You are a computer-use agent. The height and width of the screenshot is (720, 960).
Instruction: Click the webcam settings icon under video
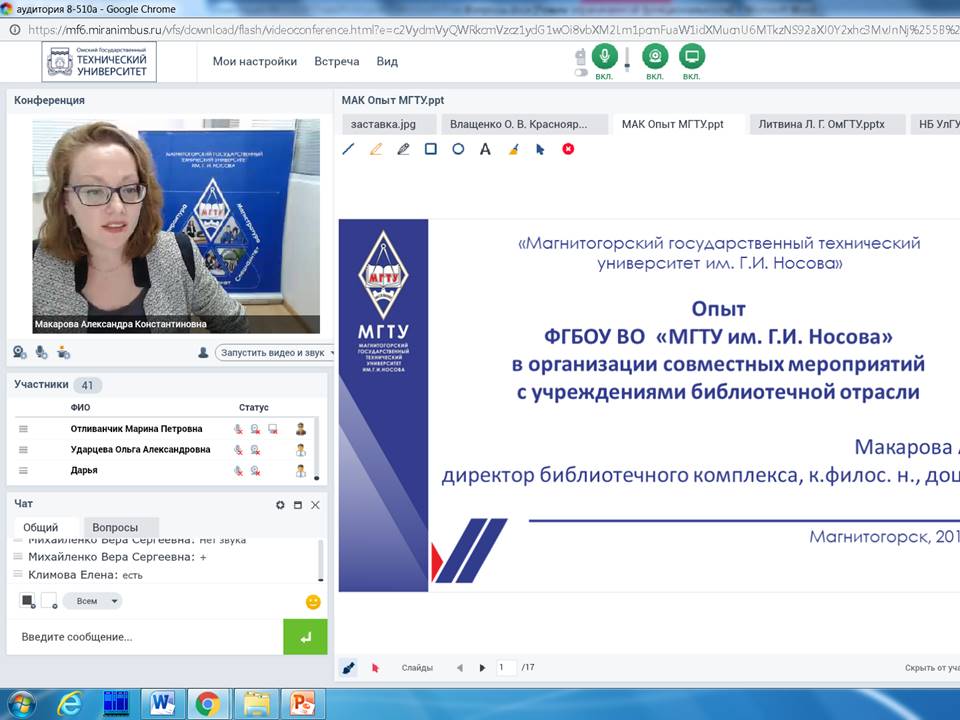tap(20, 352)
